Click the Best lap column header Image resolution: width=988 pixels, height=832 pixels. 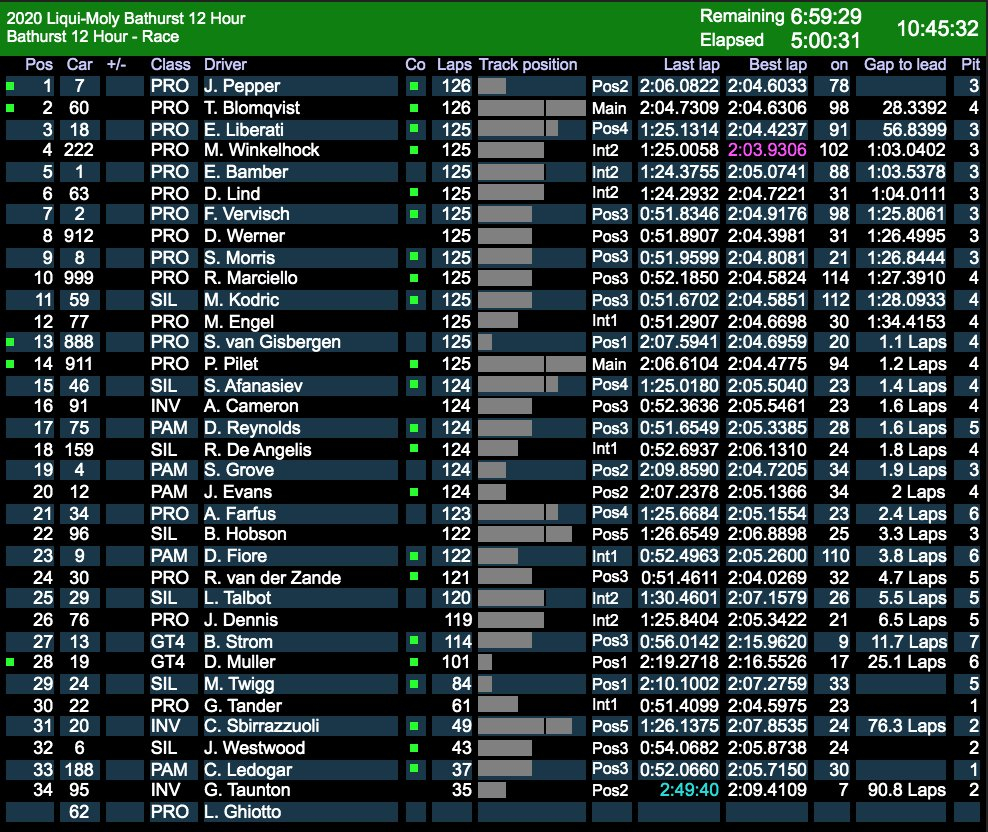[778, 64]
